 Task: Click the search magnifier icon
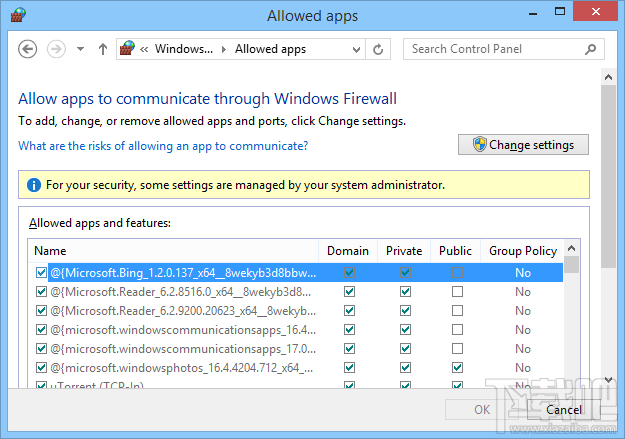pyautogui.click(x=590, y=49)
